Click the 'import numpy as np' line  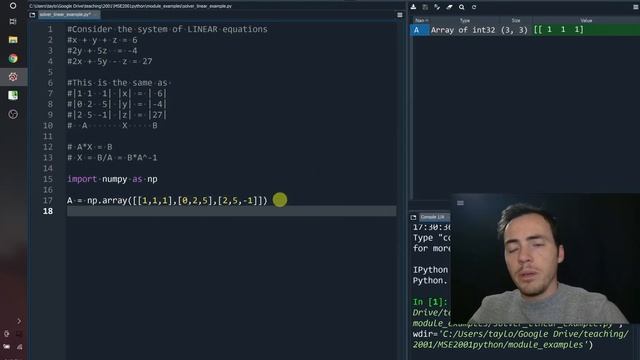pos(112,179)
